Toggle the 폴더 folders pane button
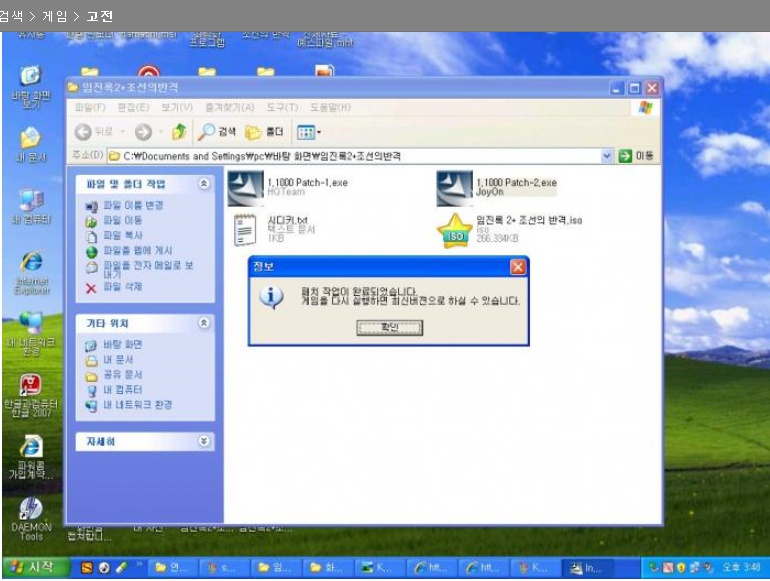The width and height of the screenshot is (770, 581). coord(265,132)
